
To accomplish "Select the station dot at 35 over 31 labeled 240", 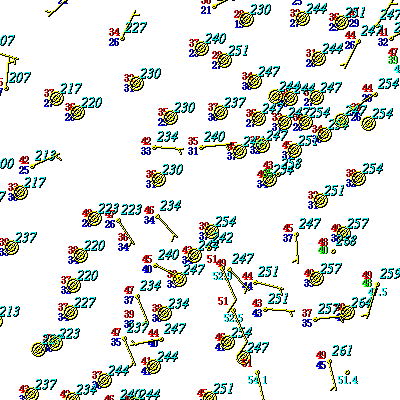I will (x=201, y=147).
